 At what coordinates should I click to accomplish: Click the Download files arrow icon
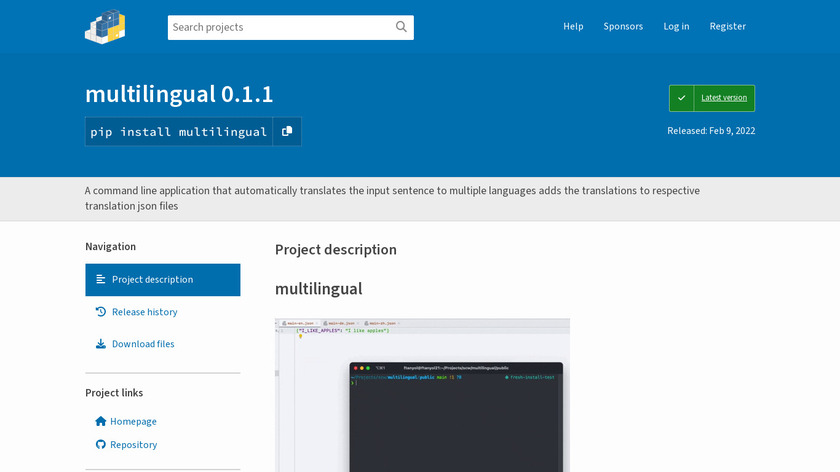click(100, 343)
